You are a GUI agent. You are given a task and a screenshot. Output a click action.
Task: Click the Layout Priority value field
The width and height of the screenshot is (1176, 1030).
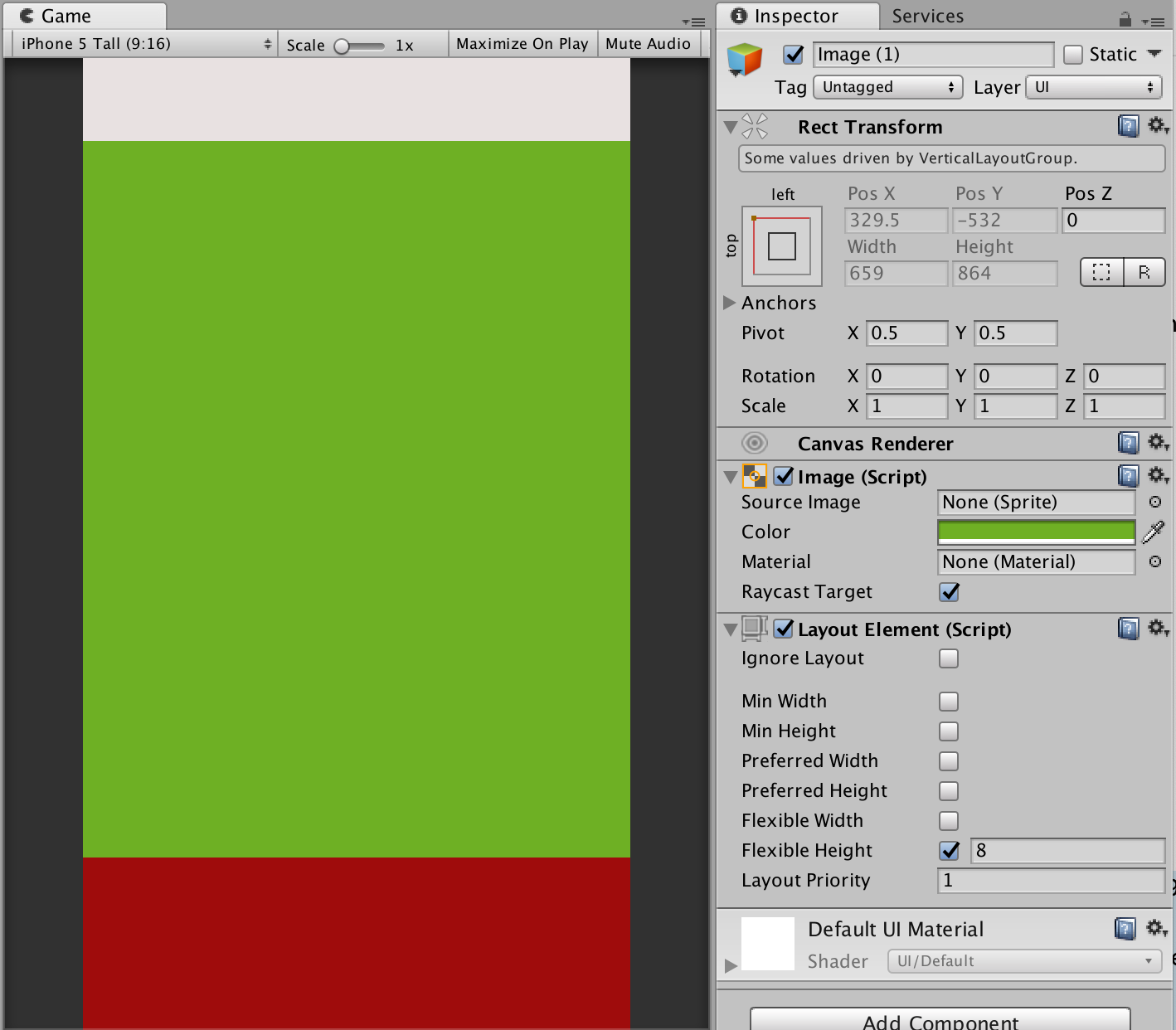pos(1051,881)
